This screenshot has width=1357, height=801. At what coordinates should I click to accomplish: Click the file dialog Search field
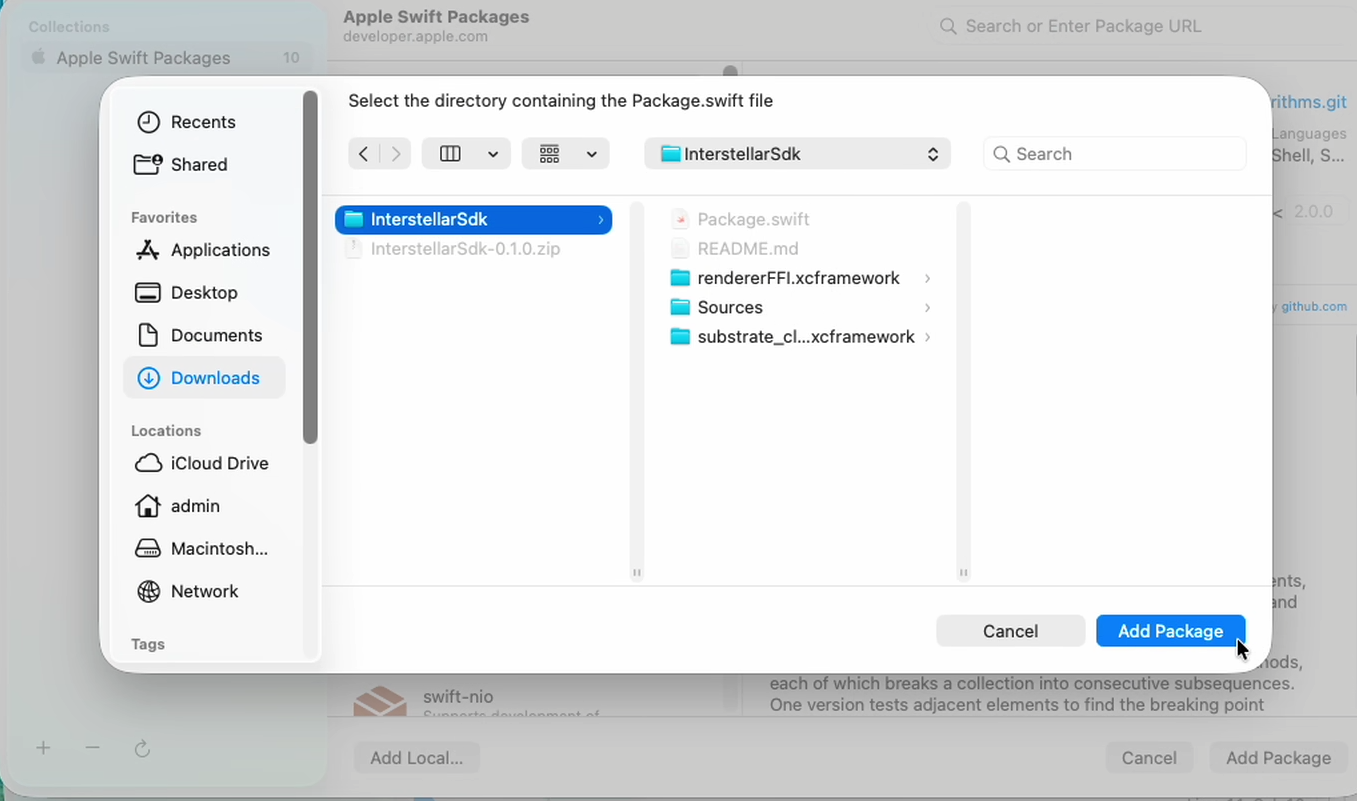tap(1115, 154)
